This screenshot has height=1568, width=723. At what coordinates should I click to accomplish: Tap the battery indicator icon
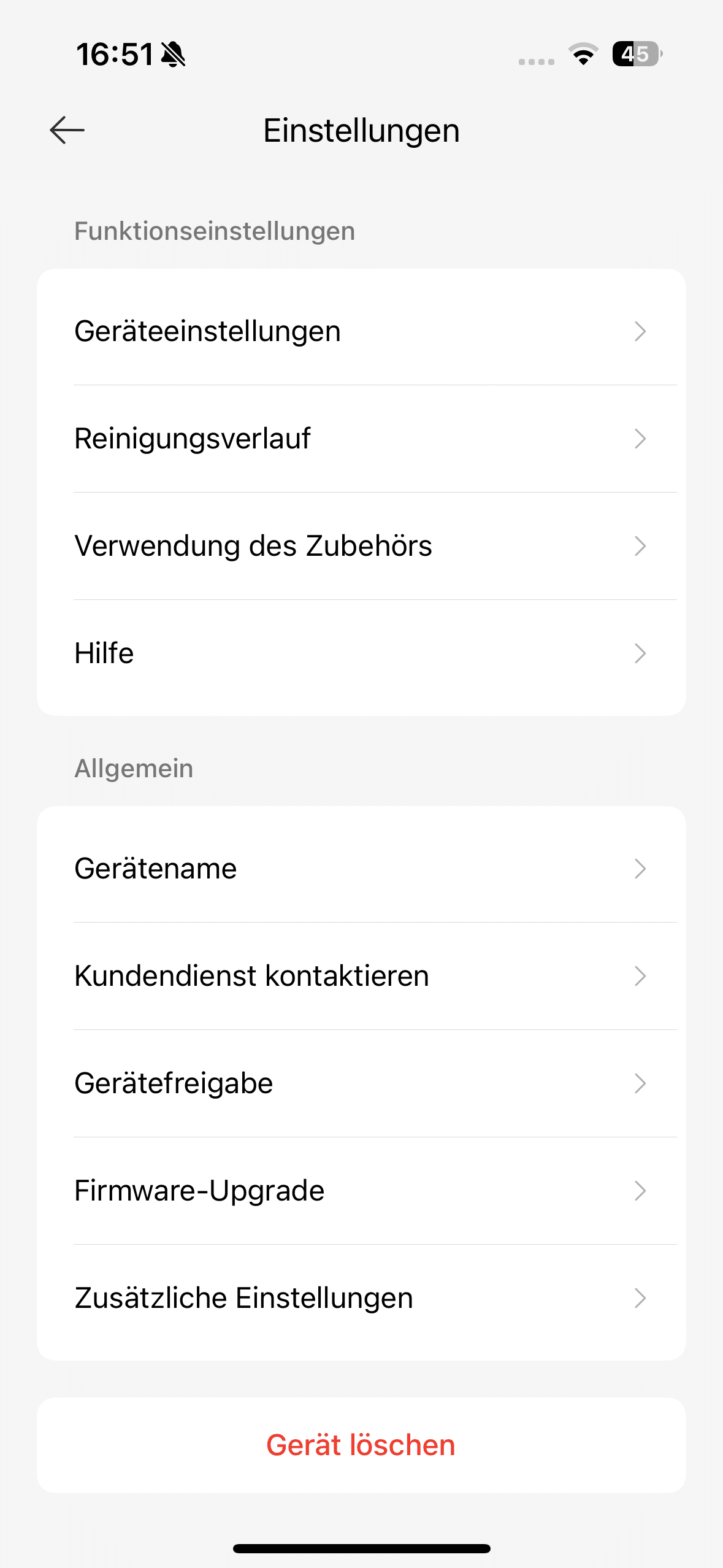637,54
